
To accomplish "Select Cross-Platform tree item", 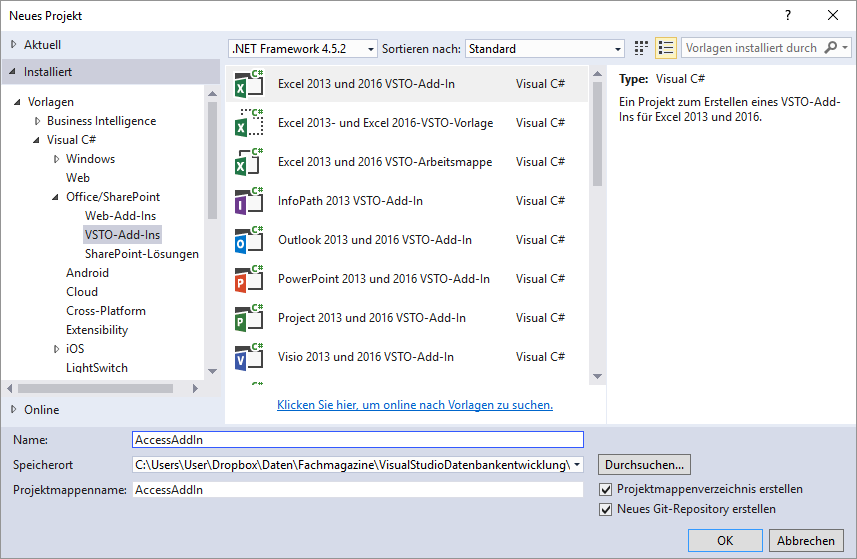I will [x=106, y=311].
